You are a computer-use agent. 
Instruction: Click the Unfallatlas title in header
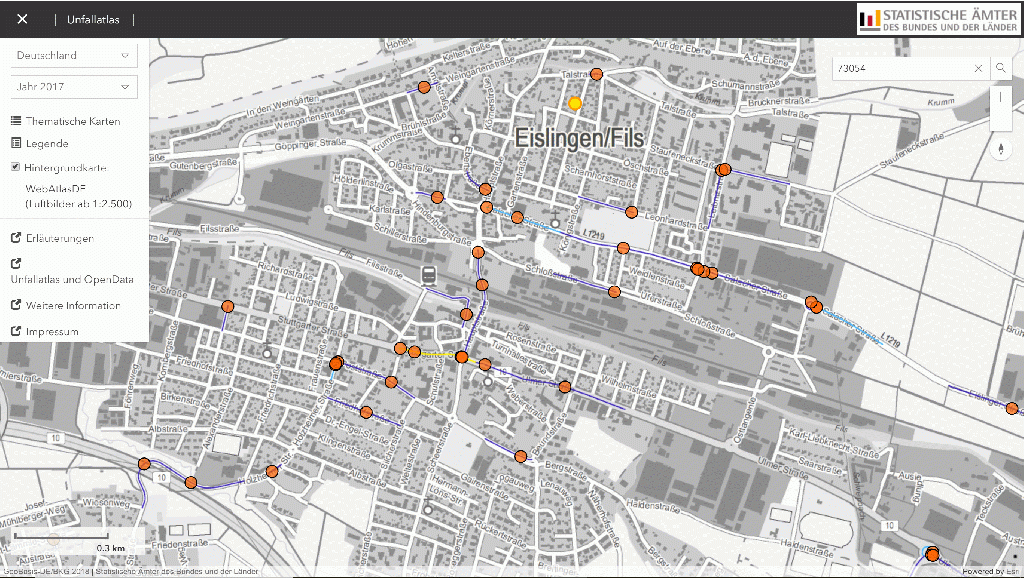pyautogui.click(x=94, y=19)
